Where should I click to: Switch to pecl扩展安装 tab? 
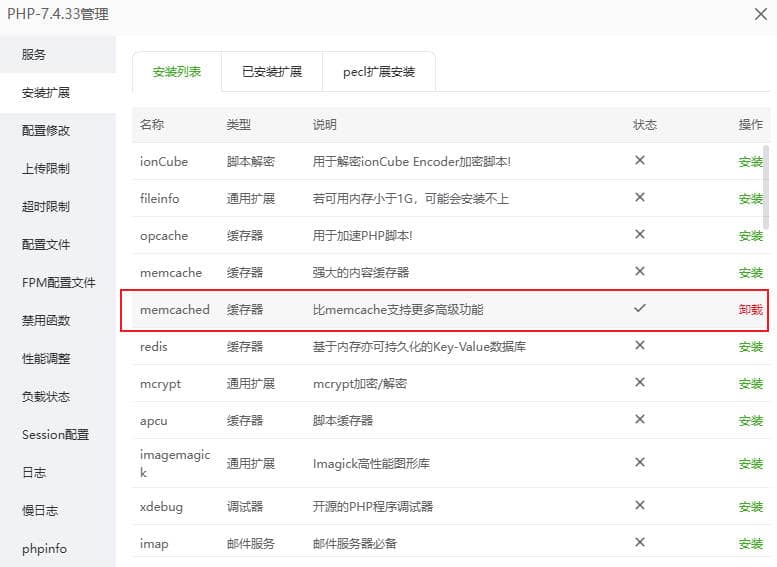click(x=379, y=72)
